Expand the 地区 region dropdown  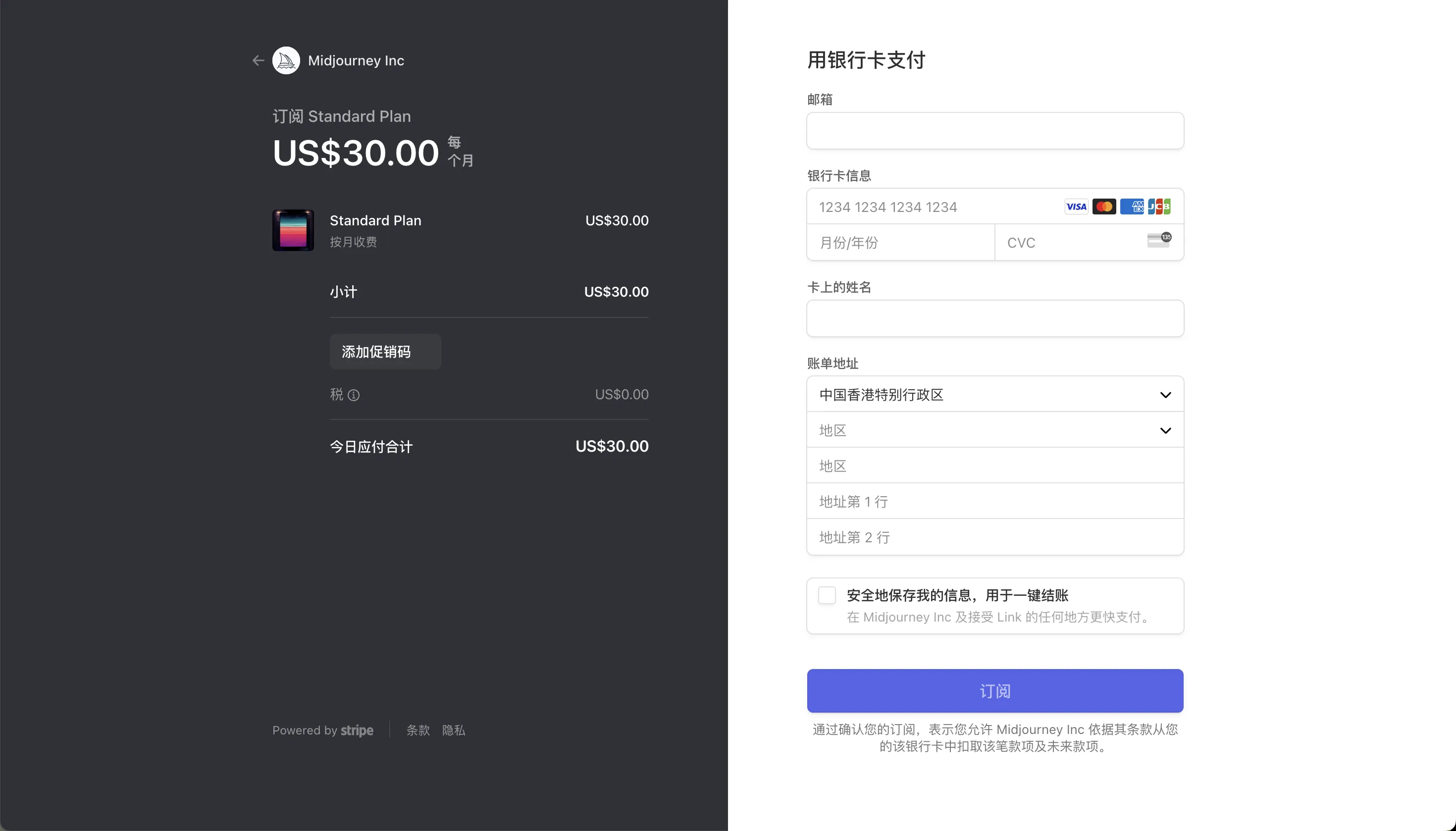pyautogui.click(x=994, y=430)
